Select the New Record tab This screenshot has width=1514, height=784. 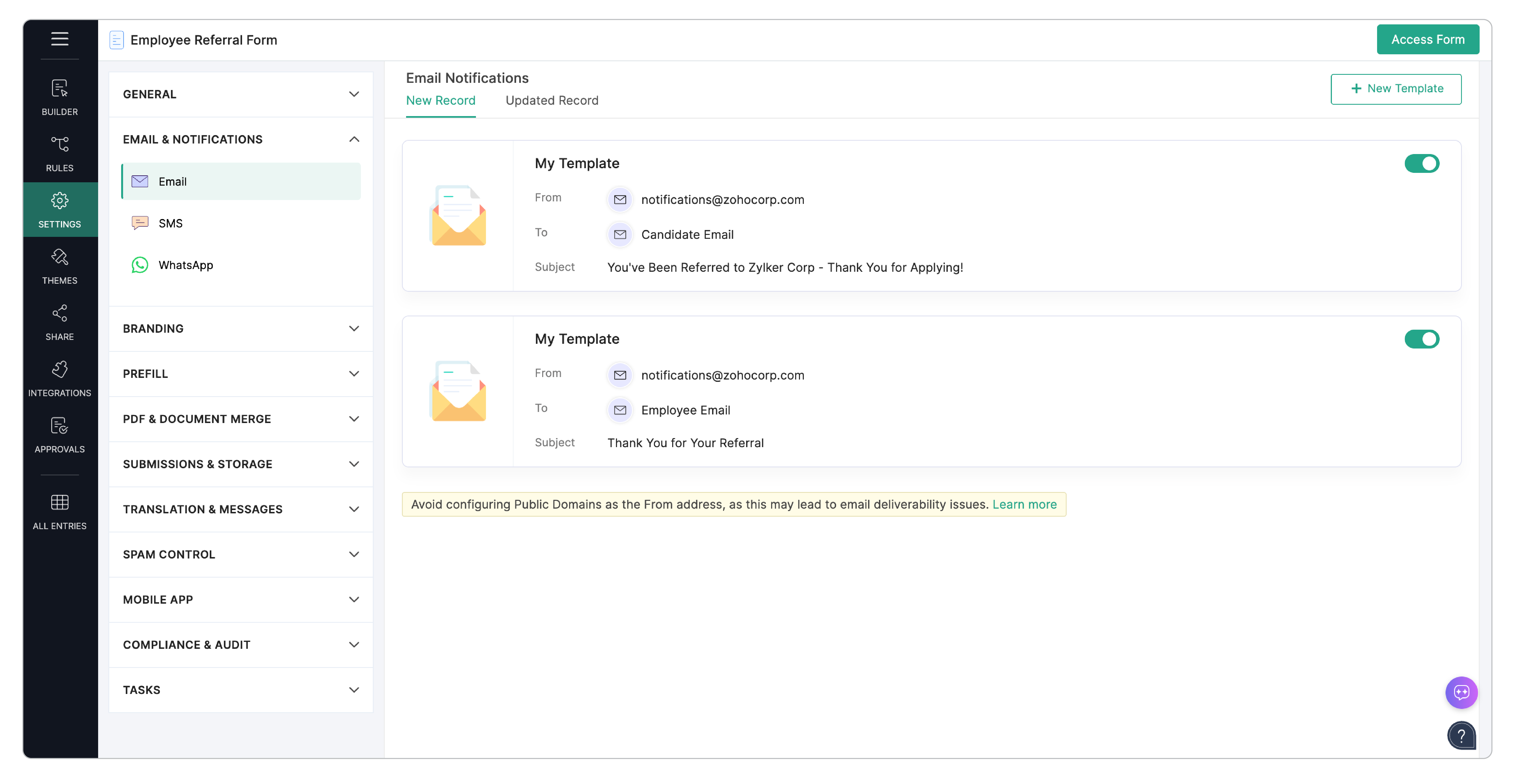tap(441, 100)
